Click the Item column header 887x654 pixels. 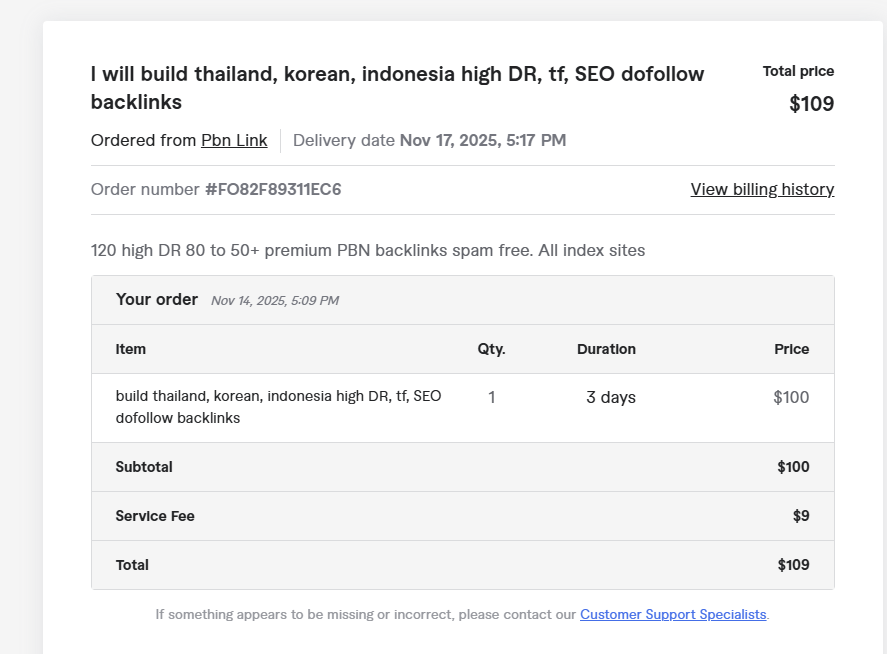point(131,349)
